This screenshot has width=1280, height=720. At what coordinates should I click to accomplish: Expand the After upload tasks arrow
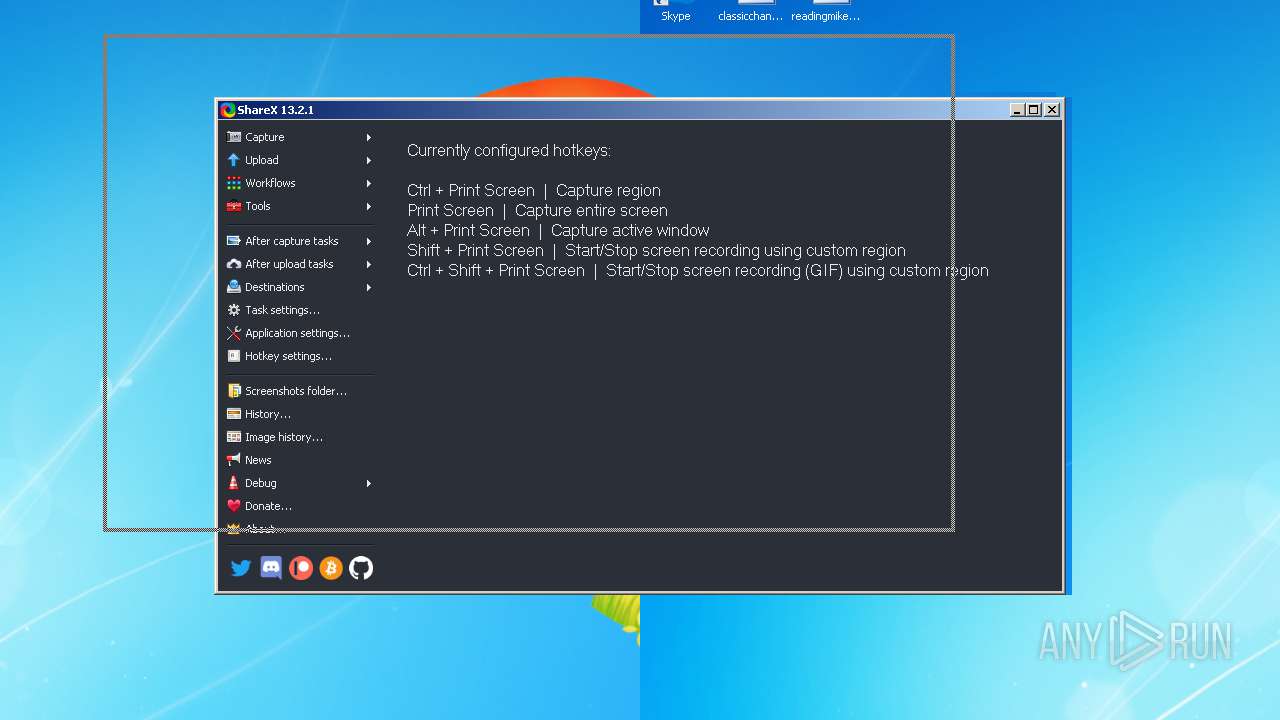tap(369, 264)
